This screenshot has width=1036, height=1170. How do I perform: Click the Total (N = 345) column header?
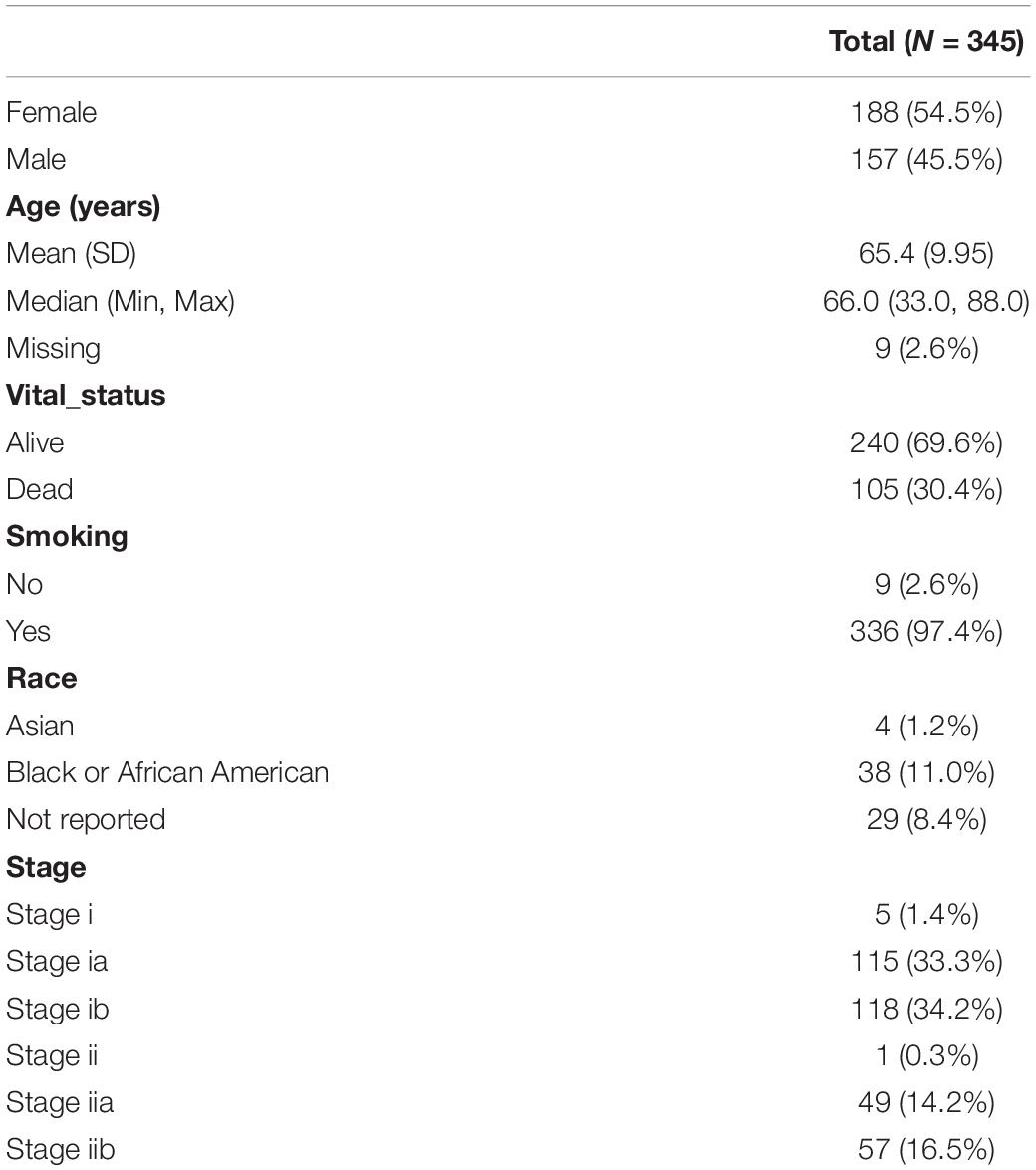coord(926,41)
